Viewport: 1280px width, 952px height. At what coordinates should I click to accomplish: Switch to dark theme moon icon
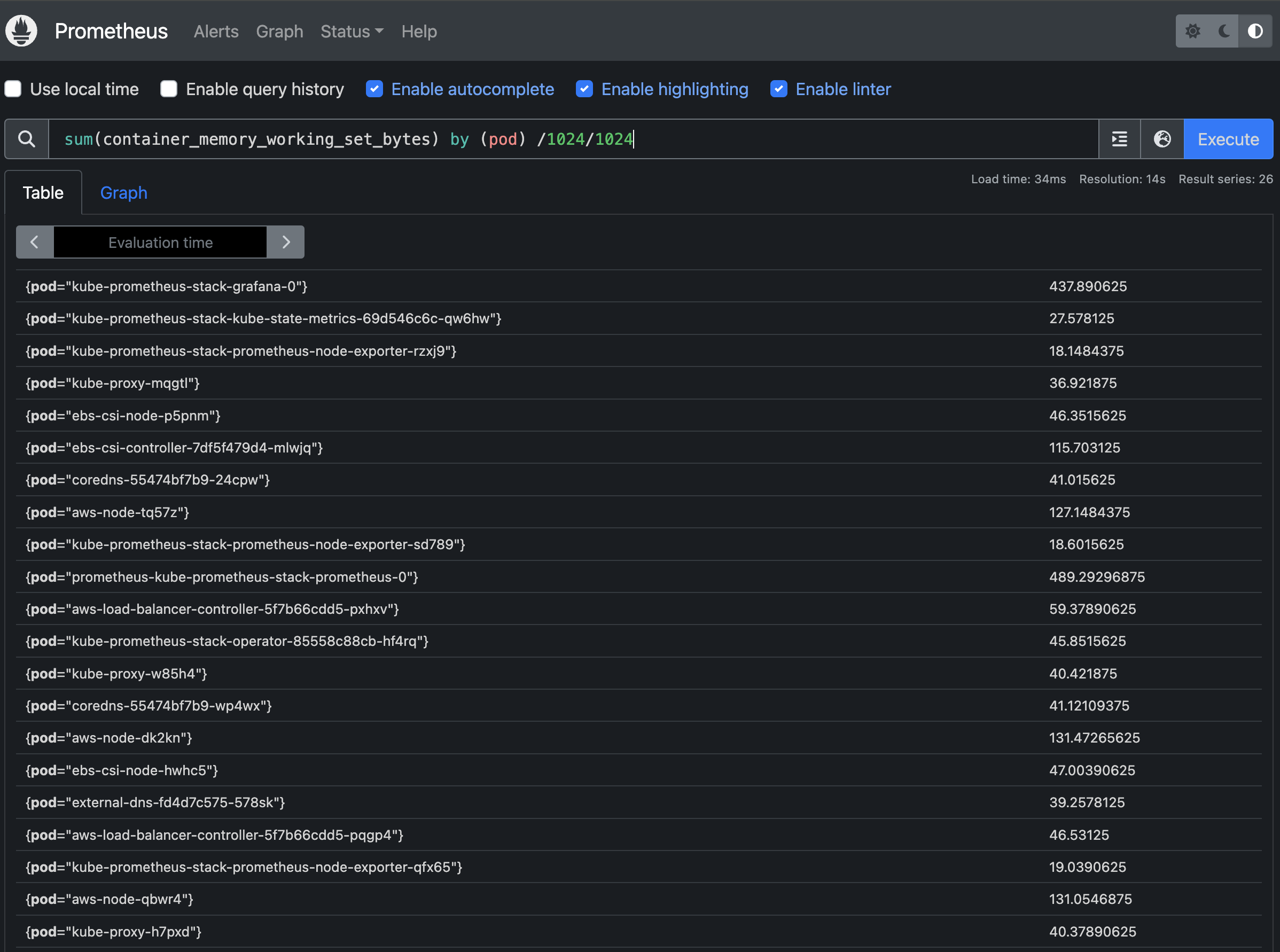pos(1223,31)
